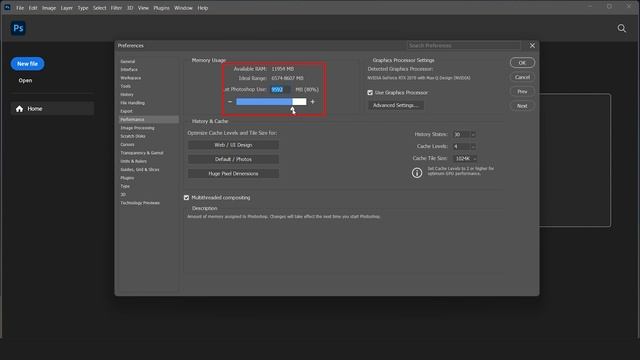Click the search magnifier icon
Viewport: 640px width, 360px height.
point(621,28)
